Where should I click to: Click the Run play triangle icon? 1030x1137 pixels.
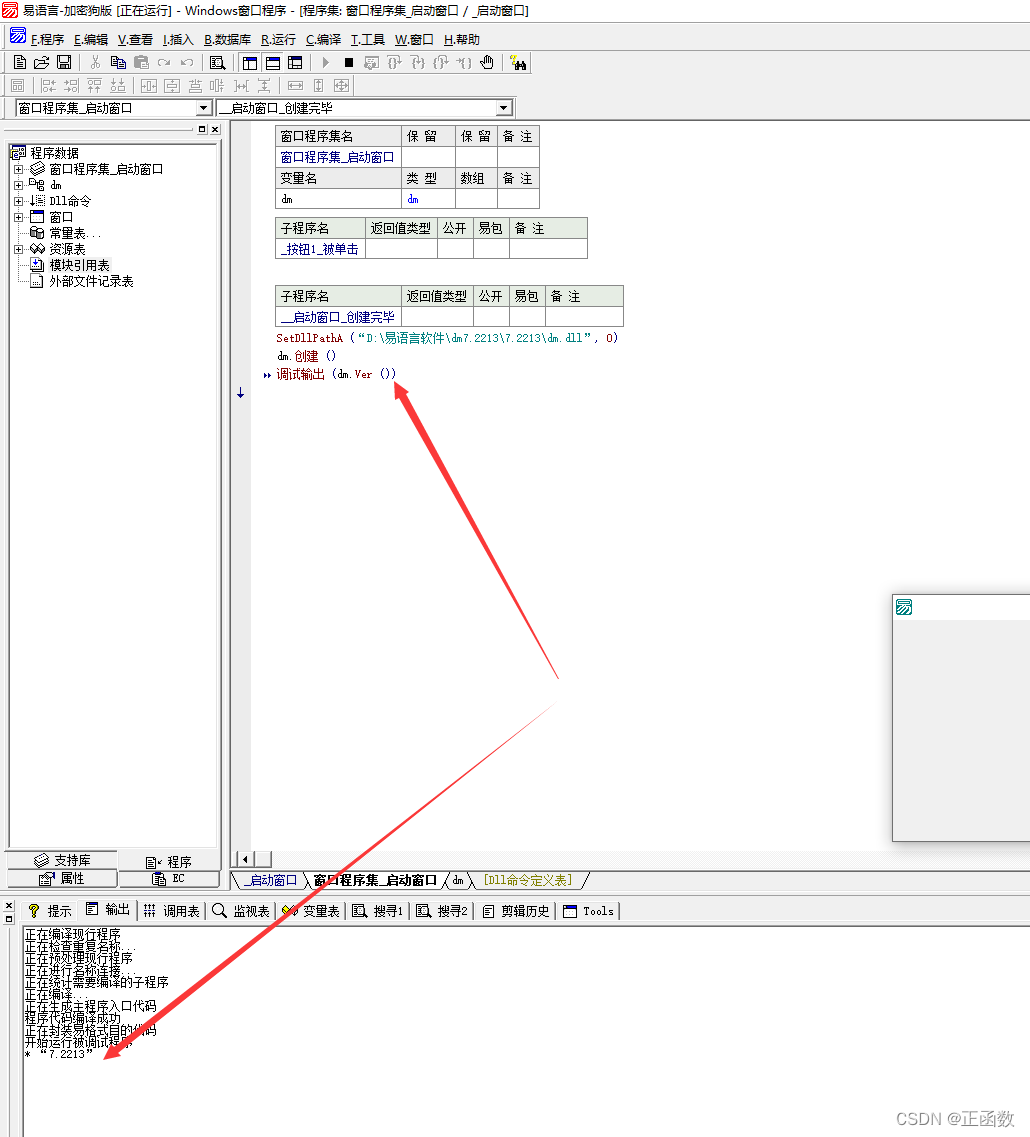326,63
